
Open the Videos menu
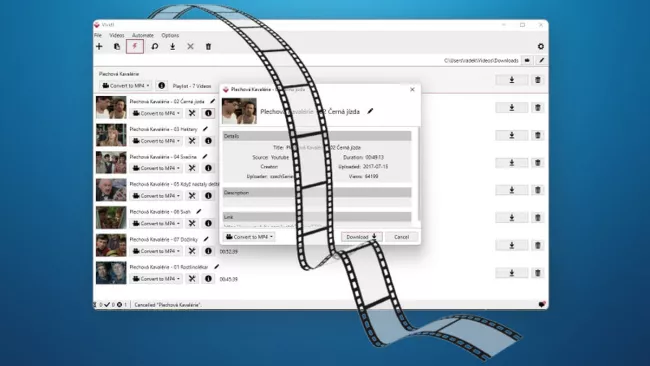pos(116,35)
